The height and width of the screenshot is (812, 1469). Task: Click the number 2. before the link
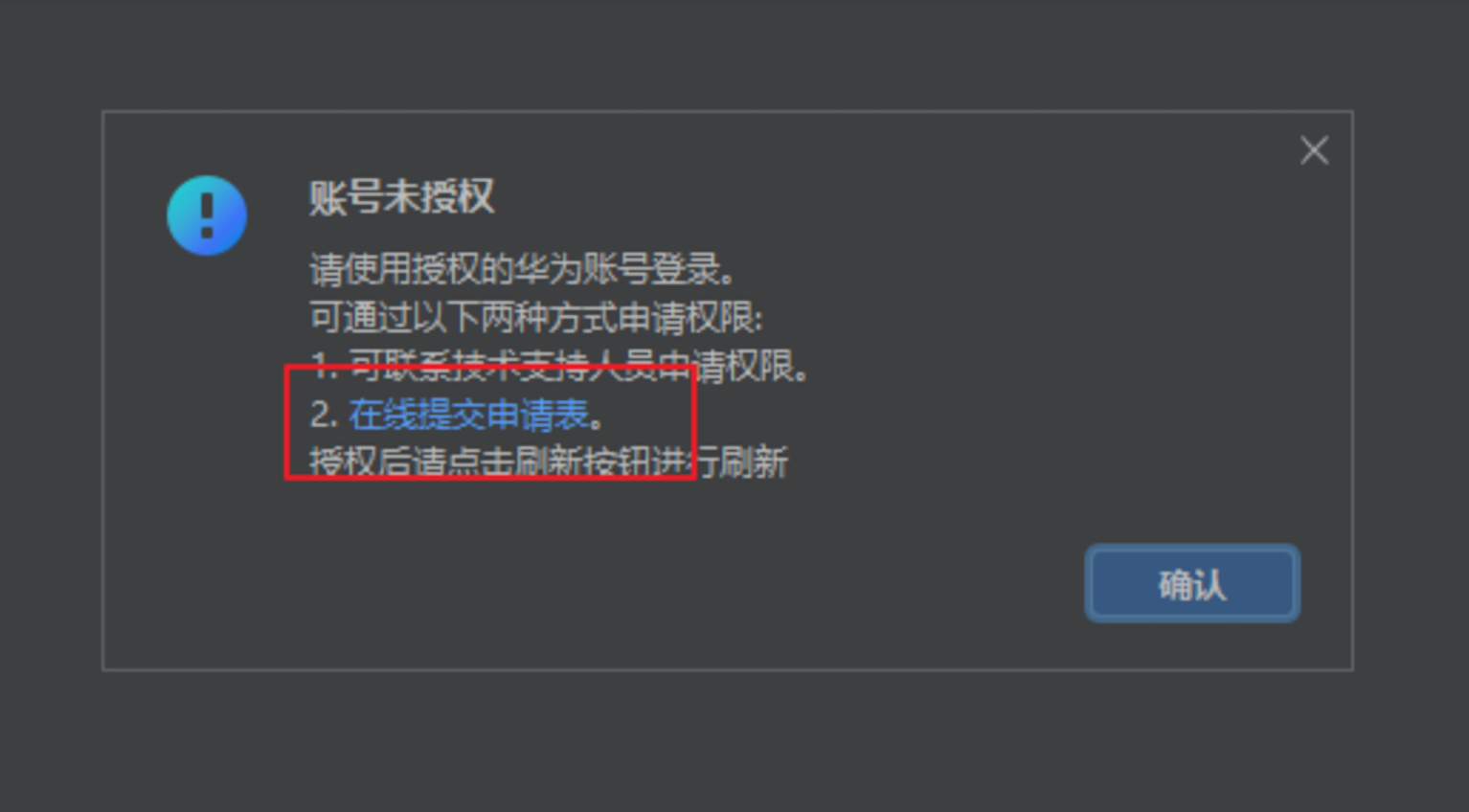click(324, 415)
